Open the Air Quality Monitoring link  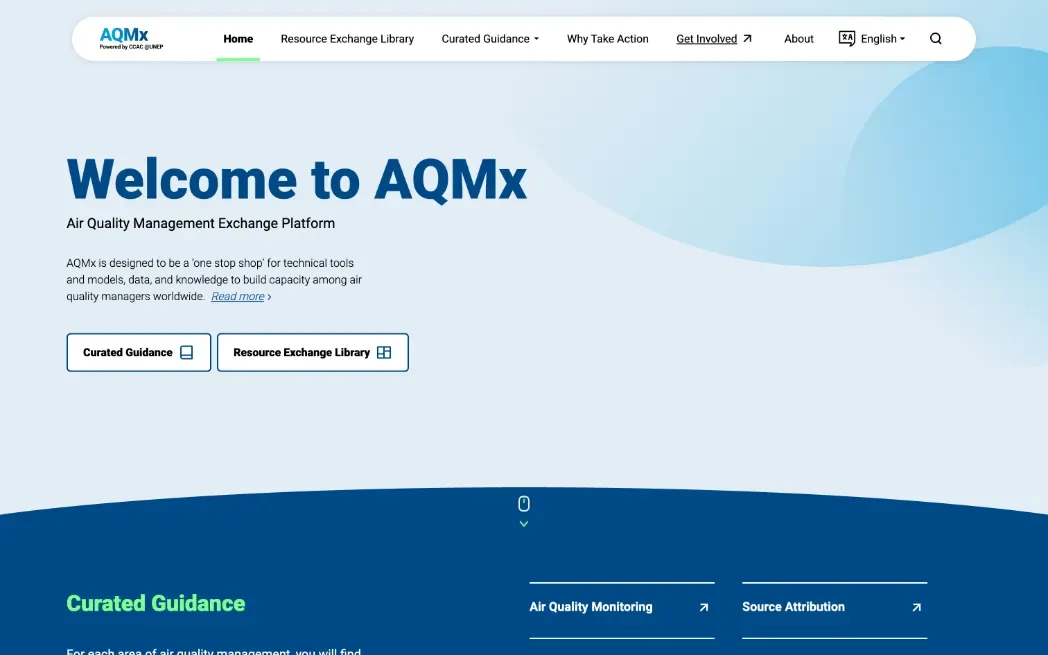pyautogui.click(x=590, y=607)
